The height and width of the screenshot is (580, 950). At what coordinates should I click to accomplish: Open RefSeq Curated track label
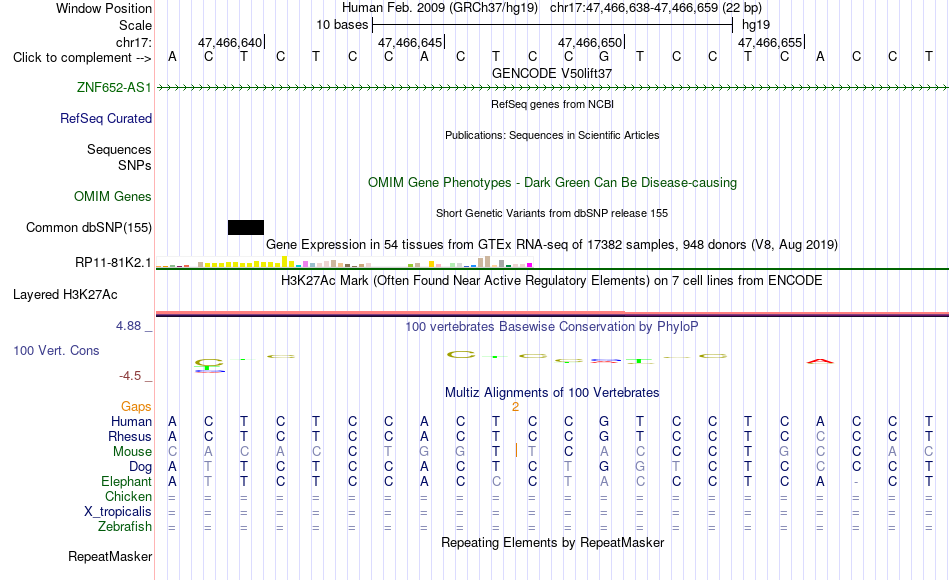click(106, 118)
